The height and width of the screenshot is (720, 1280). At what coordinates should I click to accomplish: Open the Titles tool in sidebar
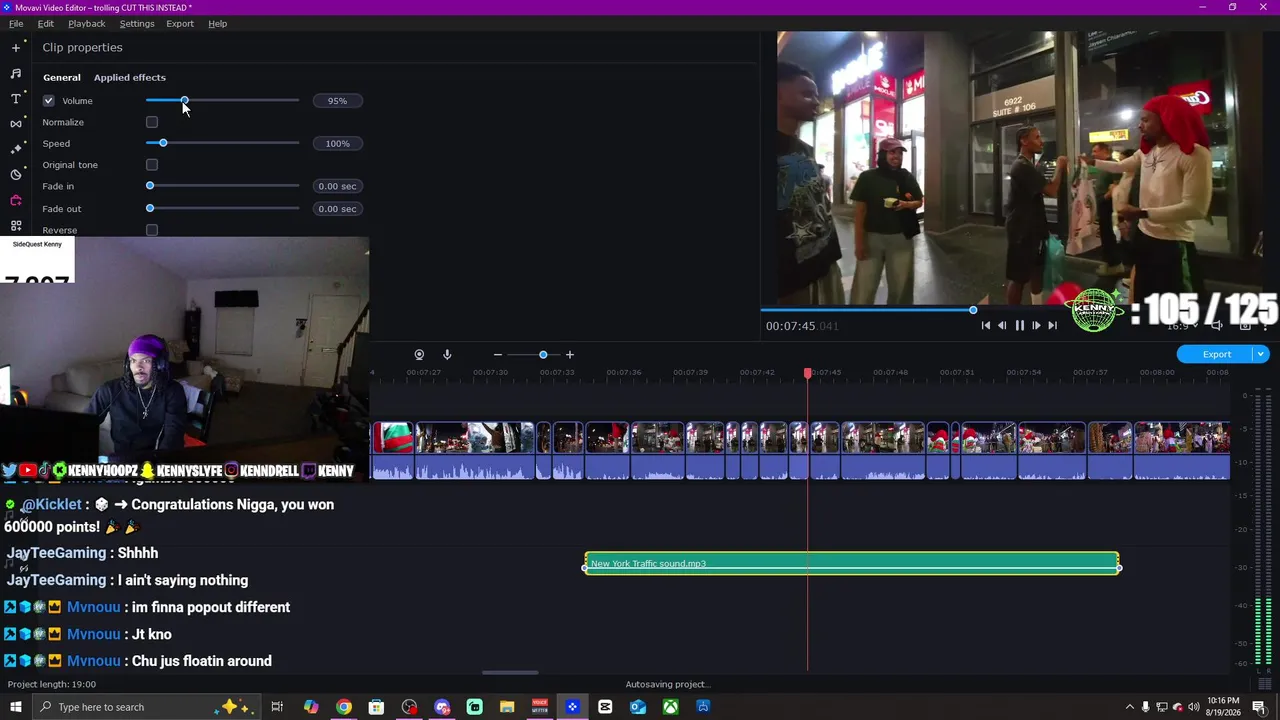(16, 98)
